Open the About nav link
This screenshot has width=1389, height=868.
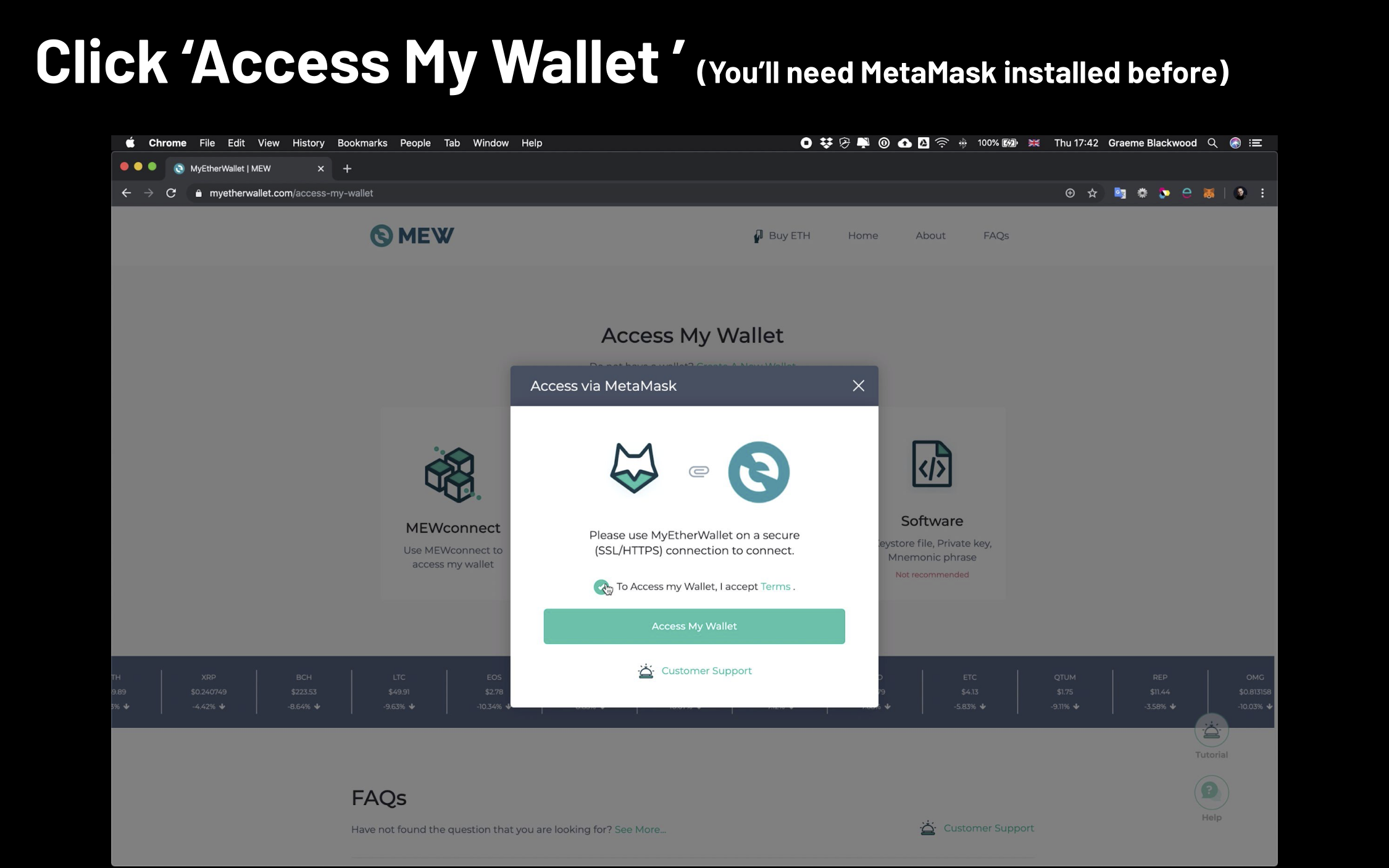click(x=930, y=235)
